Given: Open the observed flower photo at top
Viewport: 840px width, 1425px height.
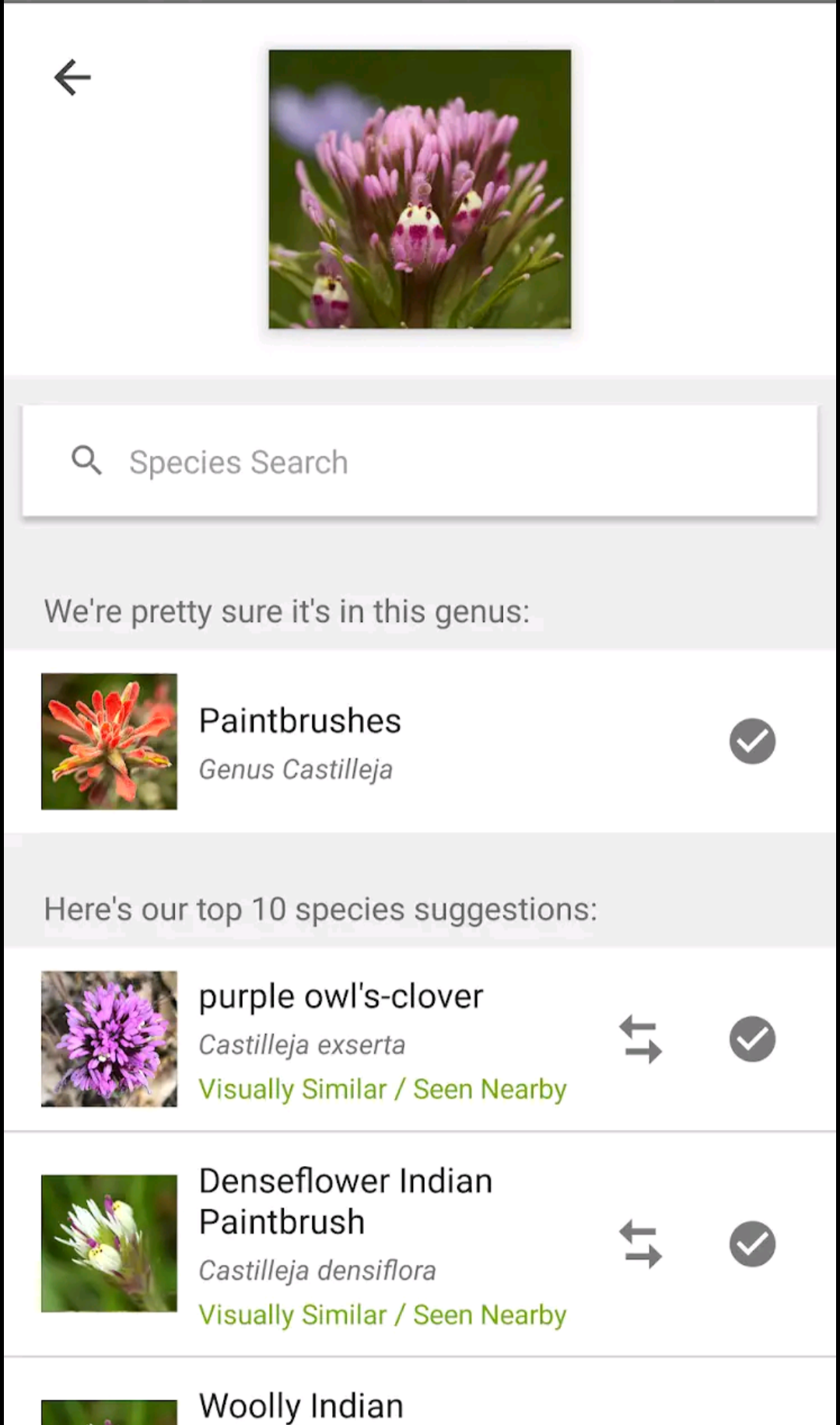Looking at the screenshot, I should click(x=420, y=189).
